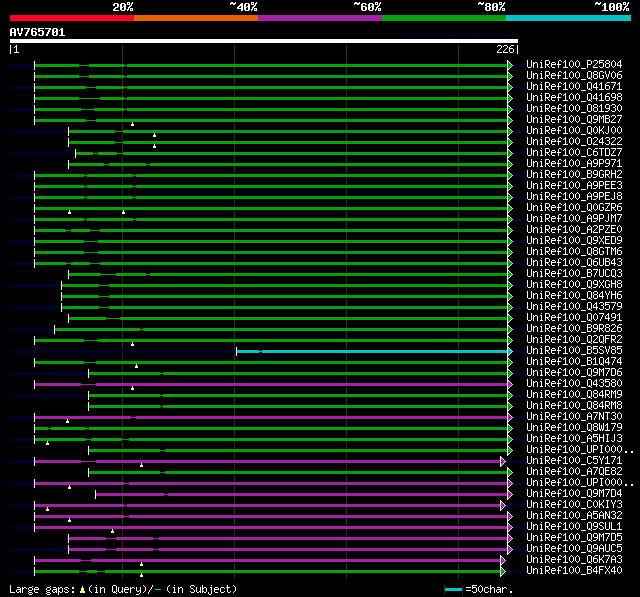Click the orange ~40% identity legend segment
The image size is (640, 597).
pos(196,18)
